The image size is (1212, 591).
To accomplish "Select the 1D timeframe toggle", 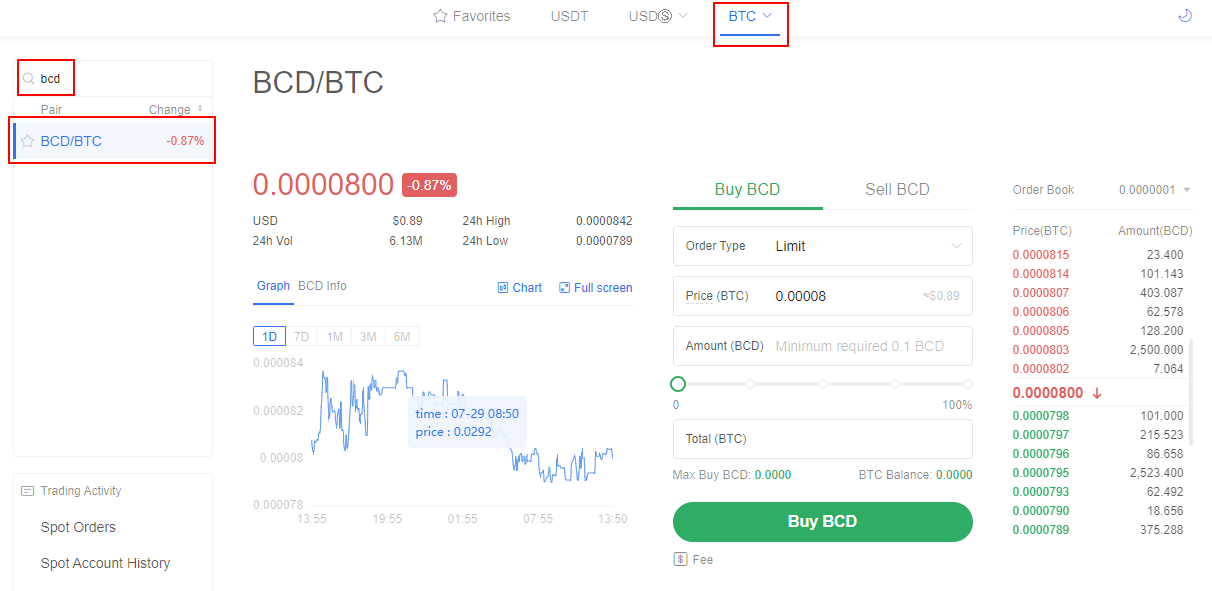I will [269, 336].
